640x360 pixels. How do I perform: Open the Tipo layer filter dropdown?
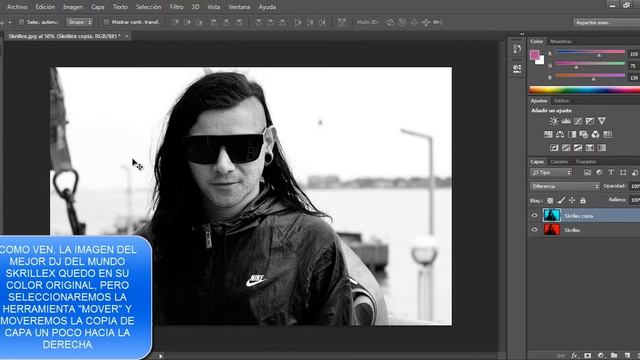tap(551, 173)
